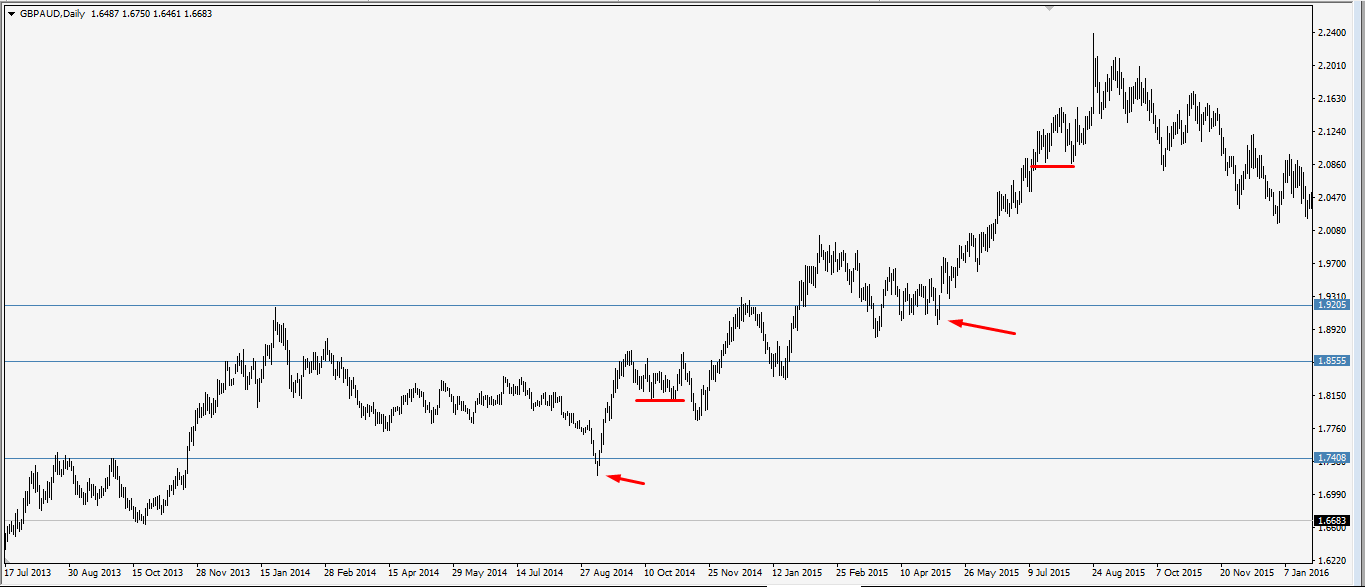This screenshot has height=587, width=1365.
Task: Click the GBPAUD,Daily chart title
Action: coord(52,14)
